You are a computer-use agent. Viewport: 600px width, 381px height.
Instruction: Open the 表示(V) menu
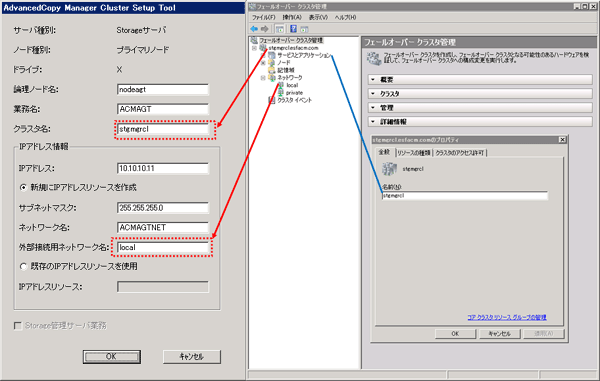pos(318,17)
